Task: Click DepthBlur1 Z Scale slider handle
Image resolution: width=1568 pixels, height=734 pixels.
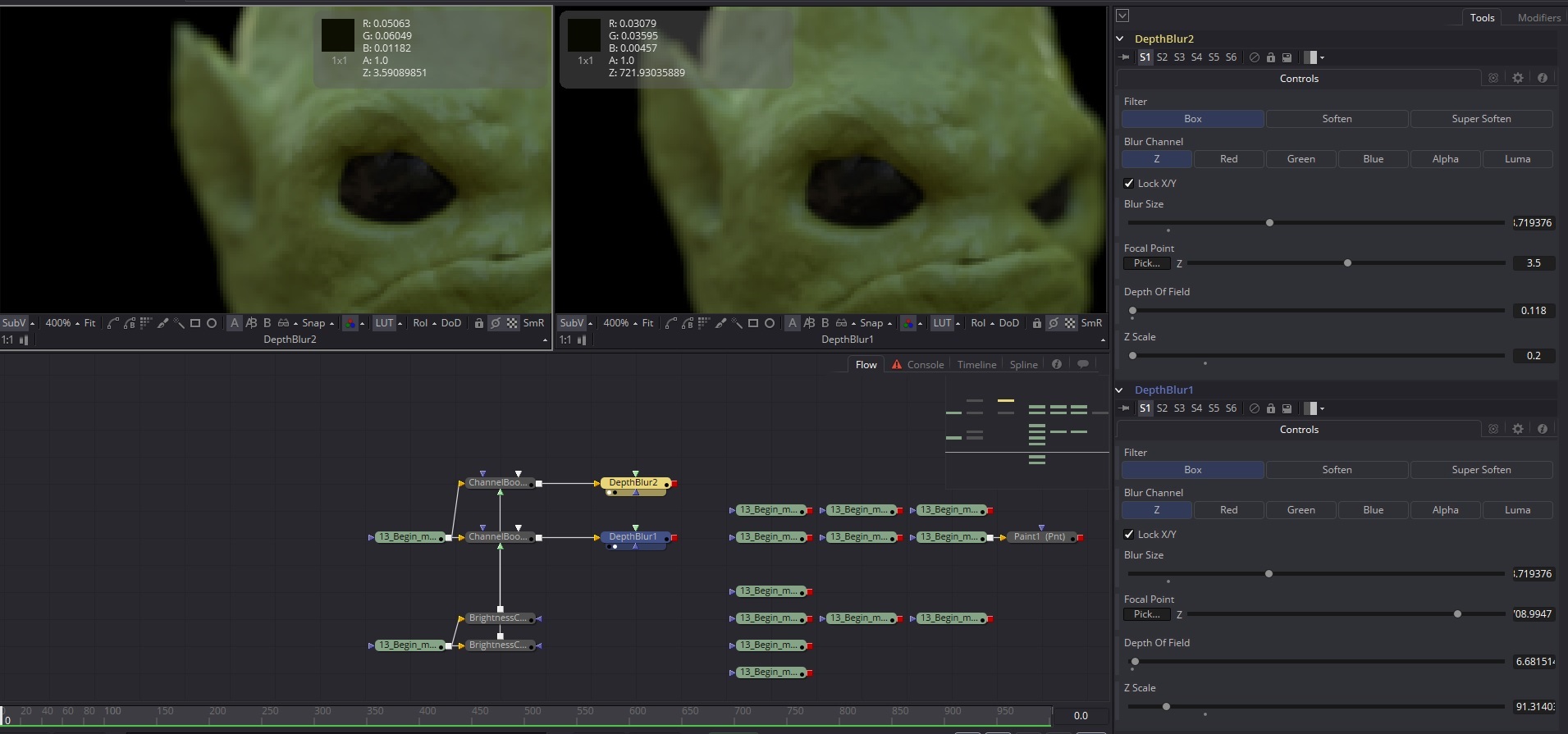Action: point(1166,706)
